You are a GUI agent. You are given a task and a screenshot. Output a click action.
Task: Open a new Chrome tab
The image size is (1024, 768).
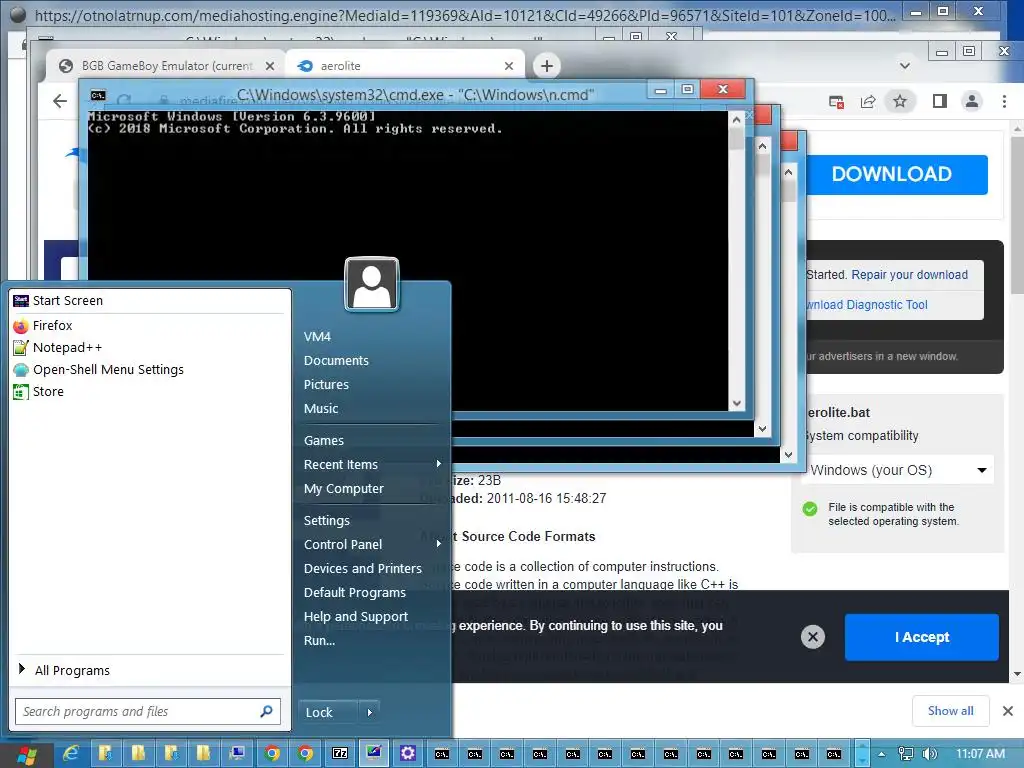547,66
